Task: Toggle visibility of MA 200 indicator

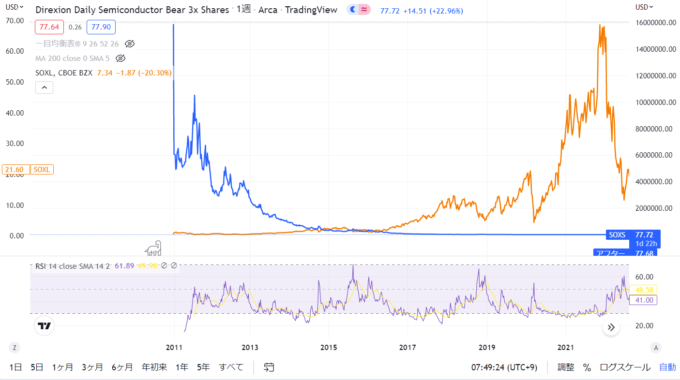Action: pyautogui.click(x=120, y=58)
